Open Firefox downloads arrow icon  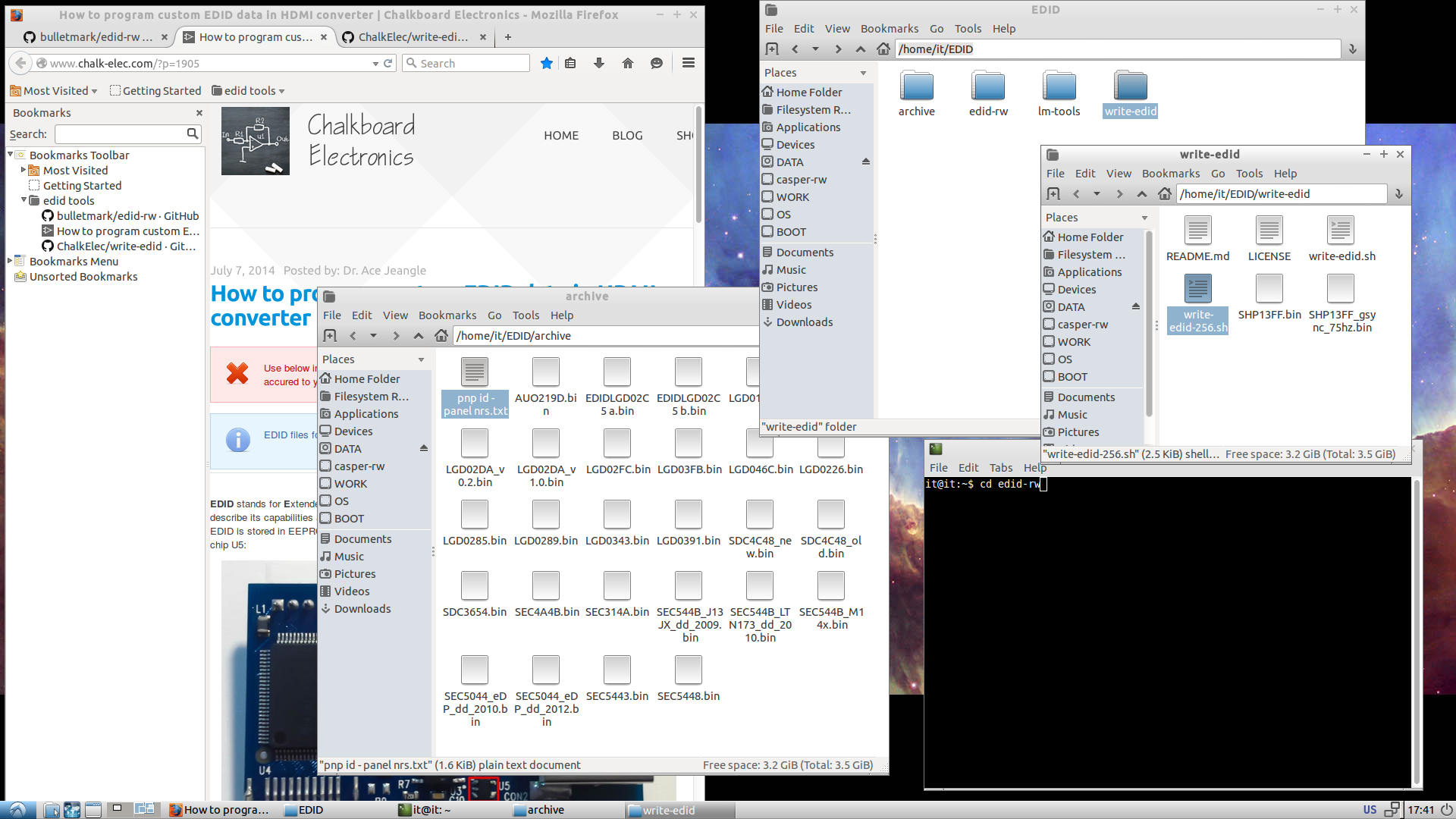pos(599,64)
